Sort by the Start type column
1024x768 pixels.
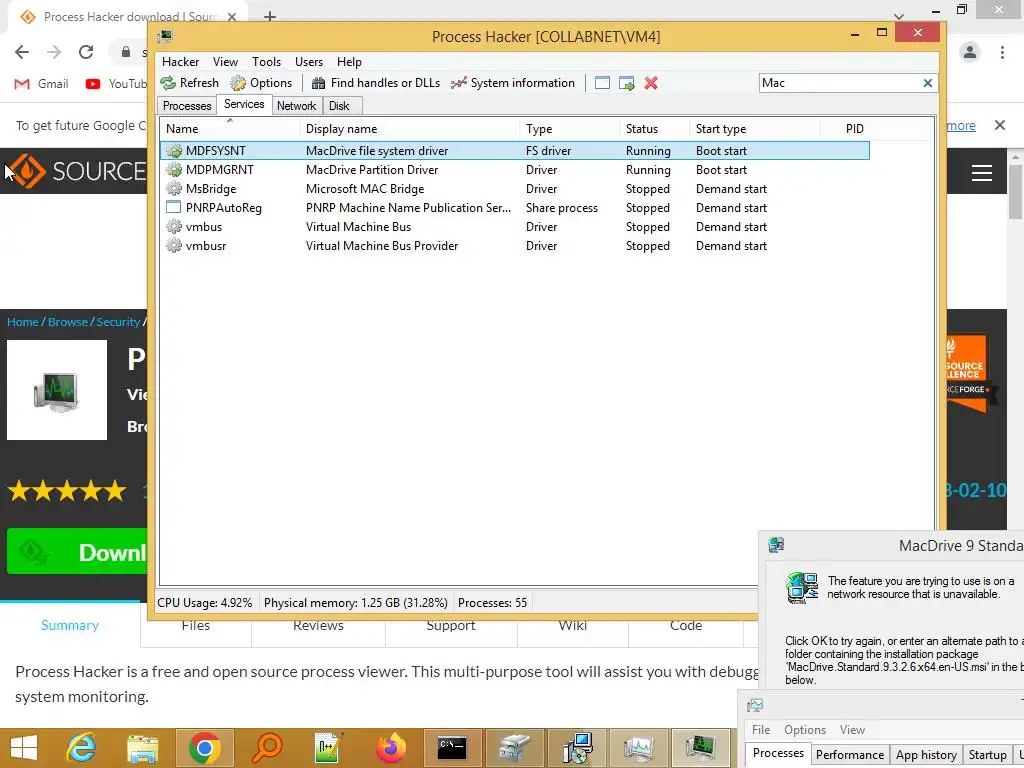coord(754,129)
